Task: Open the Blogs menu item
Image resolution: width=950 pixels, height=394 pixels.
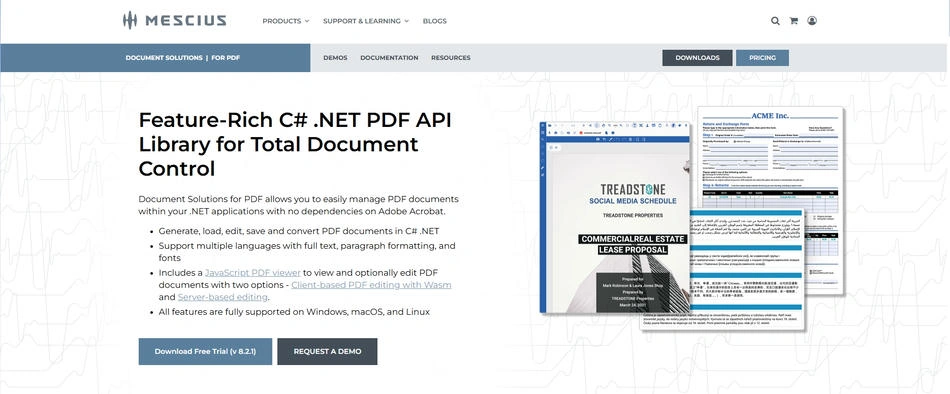Action: (434, 21)
